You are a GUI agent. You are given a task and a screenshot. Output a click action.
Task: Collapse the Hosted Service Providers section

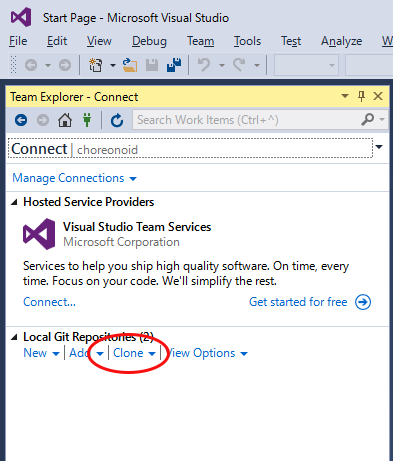pyautogui.click(x=14, y=202)
